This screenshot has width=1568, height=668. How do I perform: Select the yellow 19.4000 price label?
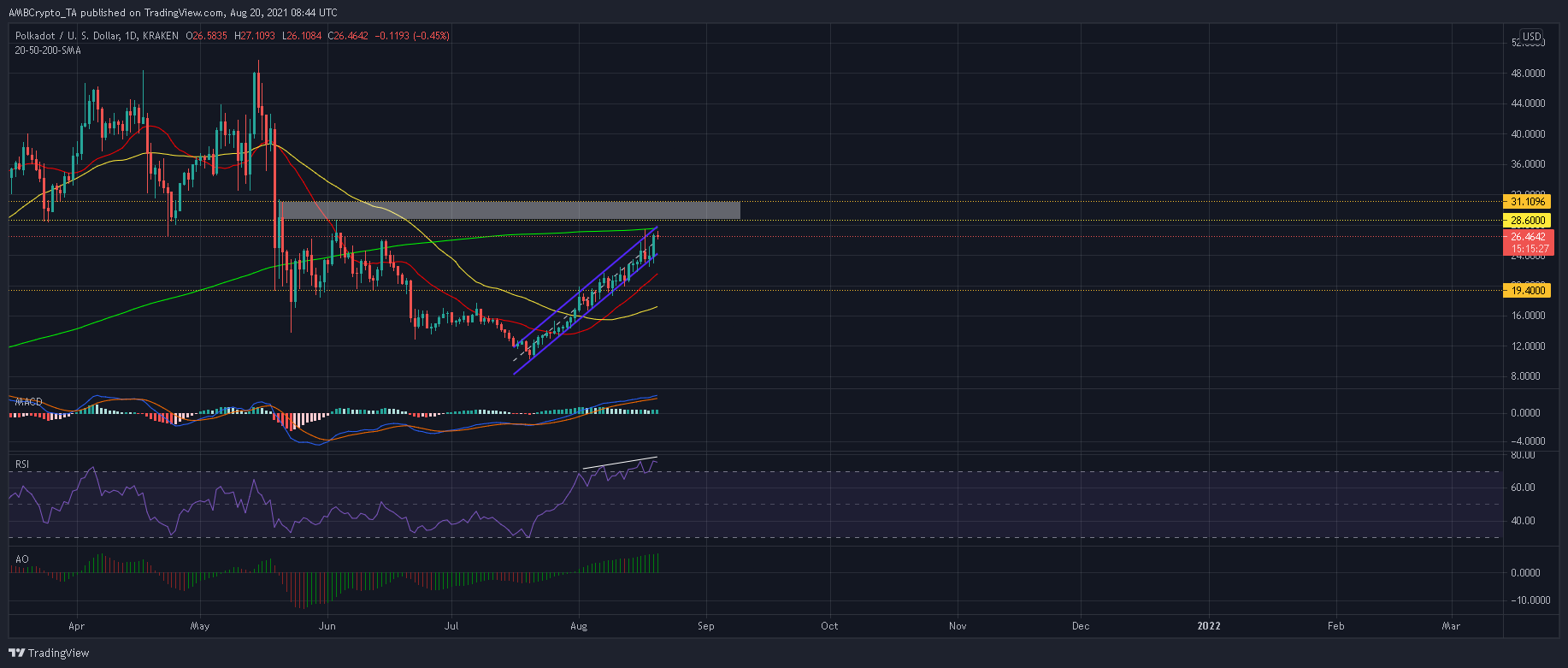pos(1527,291)
